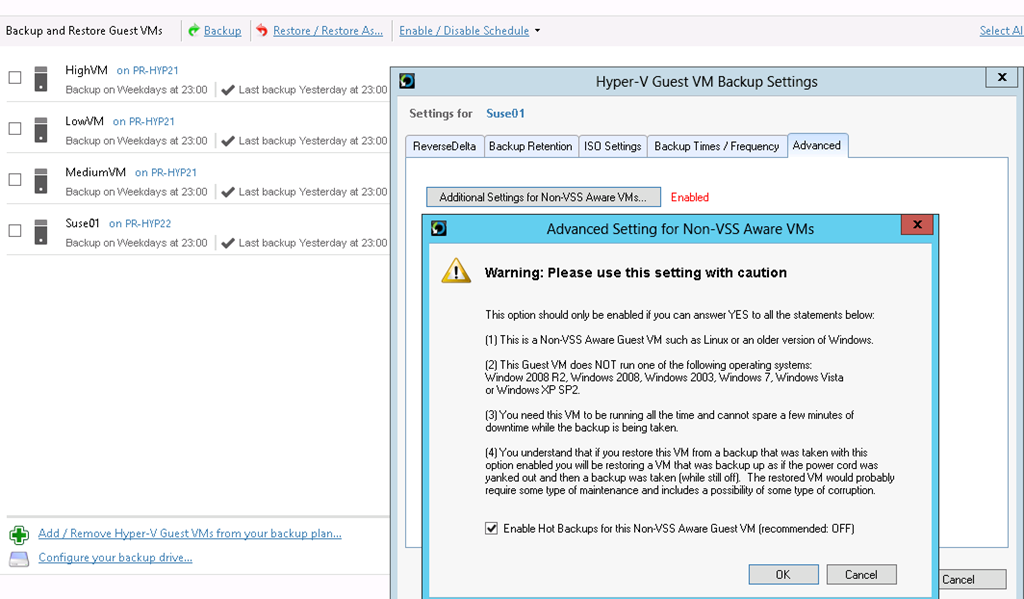The height and width of the screenshot is (599, 1024).
Task: Select the HighVM server icon
Action: (40, 78)
